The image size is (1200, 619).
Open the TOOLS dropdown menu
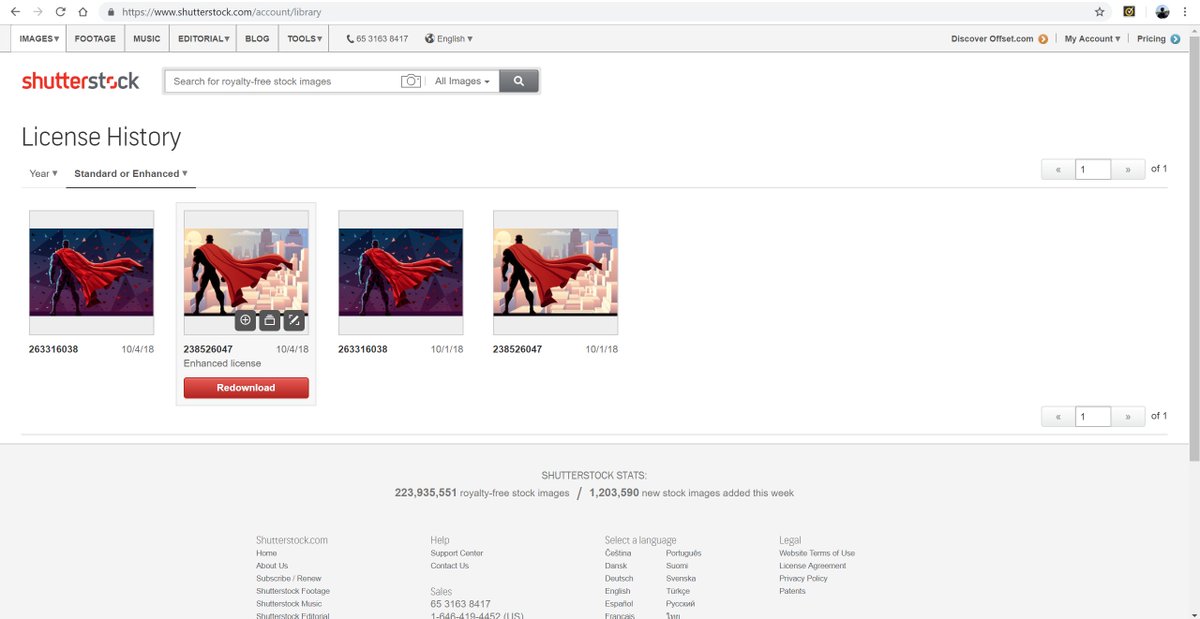point(304,39)
